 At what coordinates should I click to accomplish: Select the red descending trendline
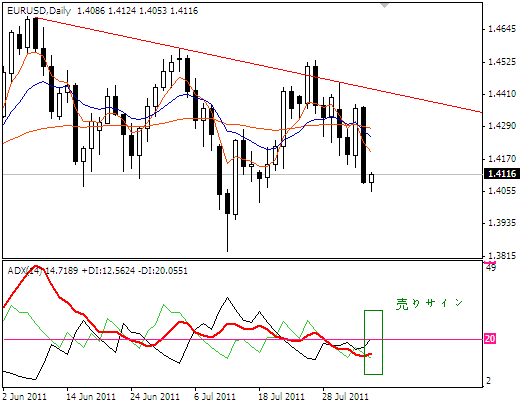click(x=260, y=65)
